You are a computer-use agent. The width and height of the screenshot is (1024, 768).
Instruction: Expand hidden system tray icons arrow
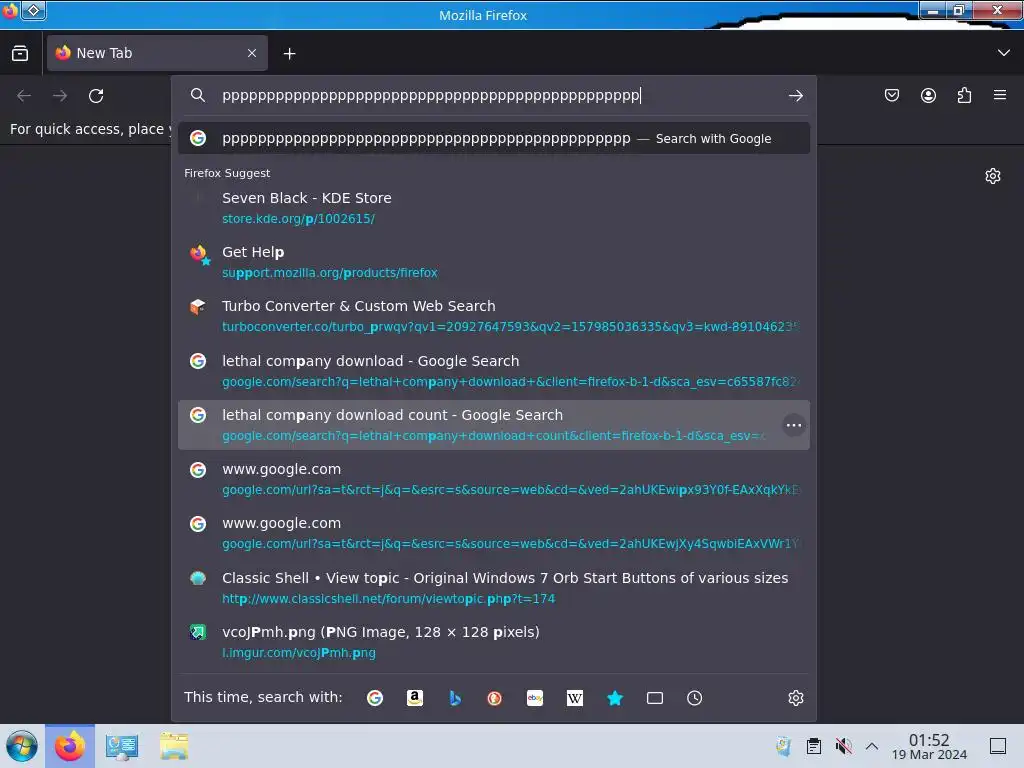point(872,746)
